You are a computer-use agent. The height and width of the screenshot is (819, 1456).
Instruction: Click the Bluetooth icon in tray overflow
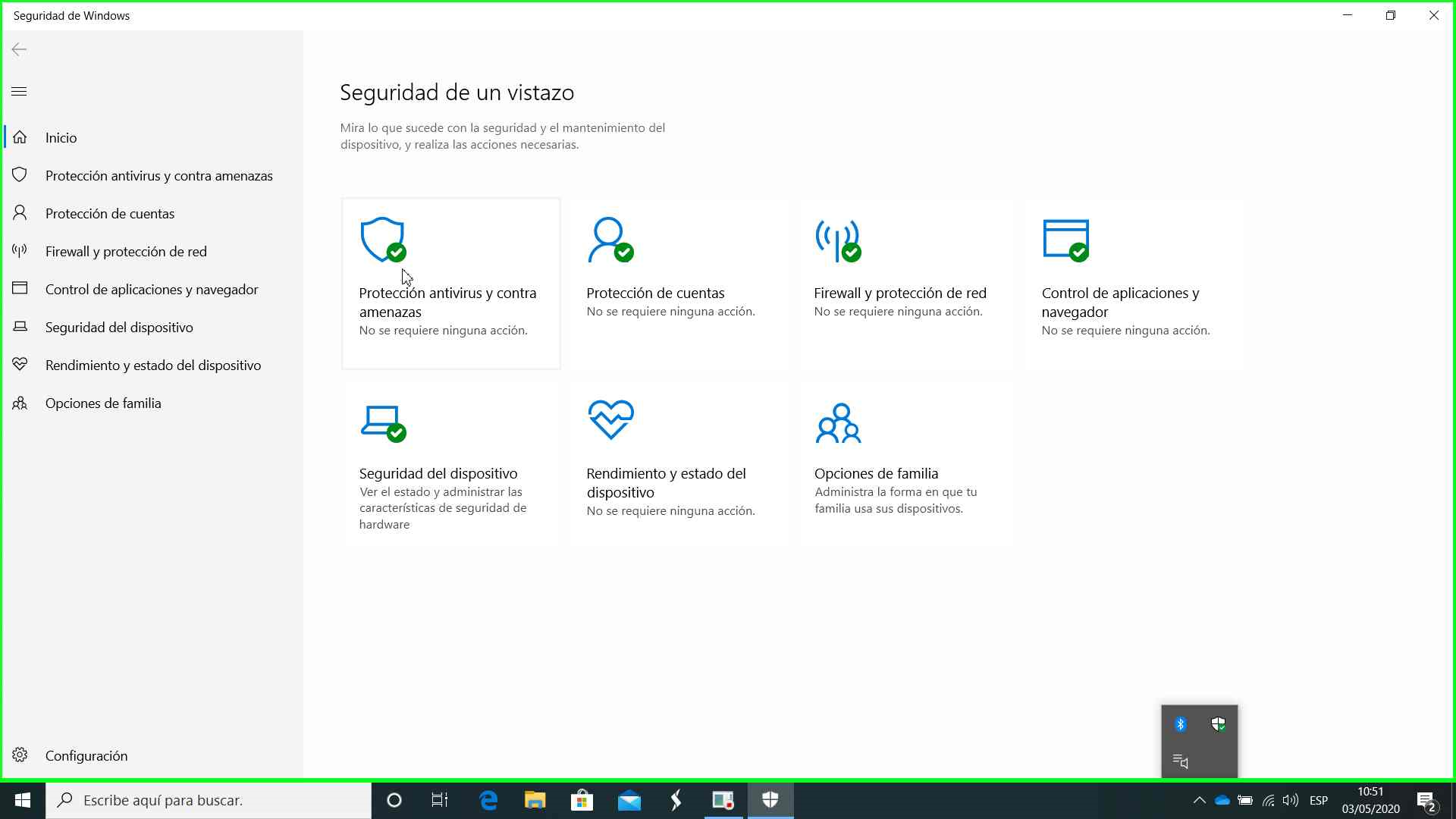click(x=1181, y=724)
